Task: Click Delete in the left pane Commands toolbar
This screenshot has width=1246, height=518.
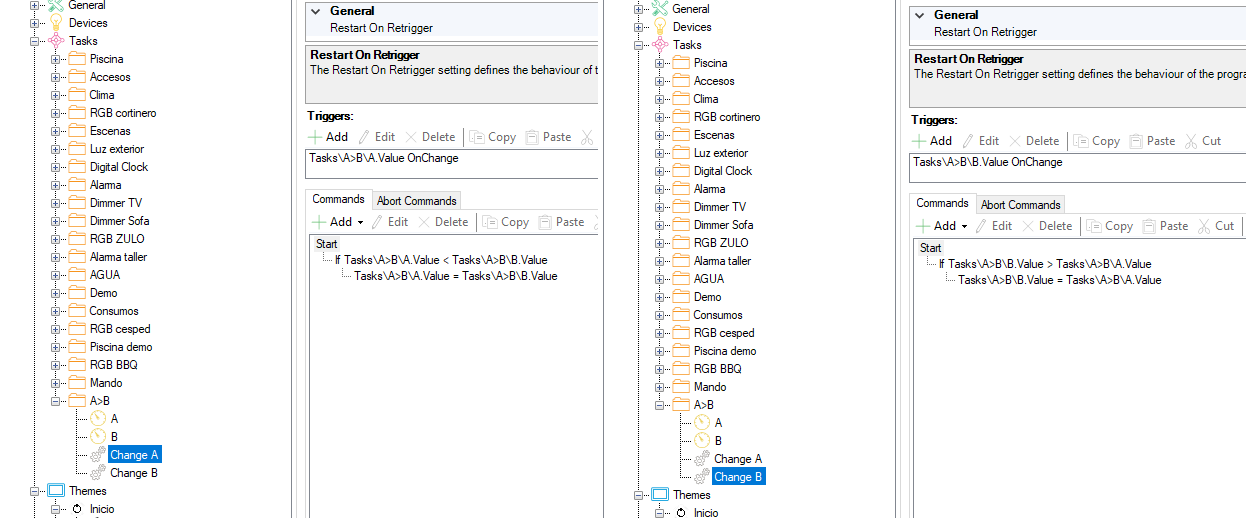Action: tap(443, 222)
